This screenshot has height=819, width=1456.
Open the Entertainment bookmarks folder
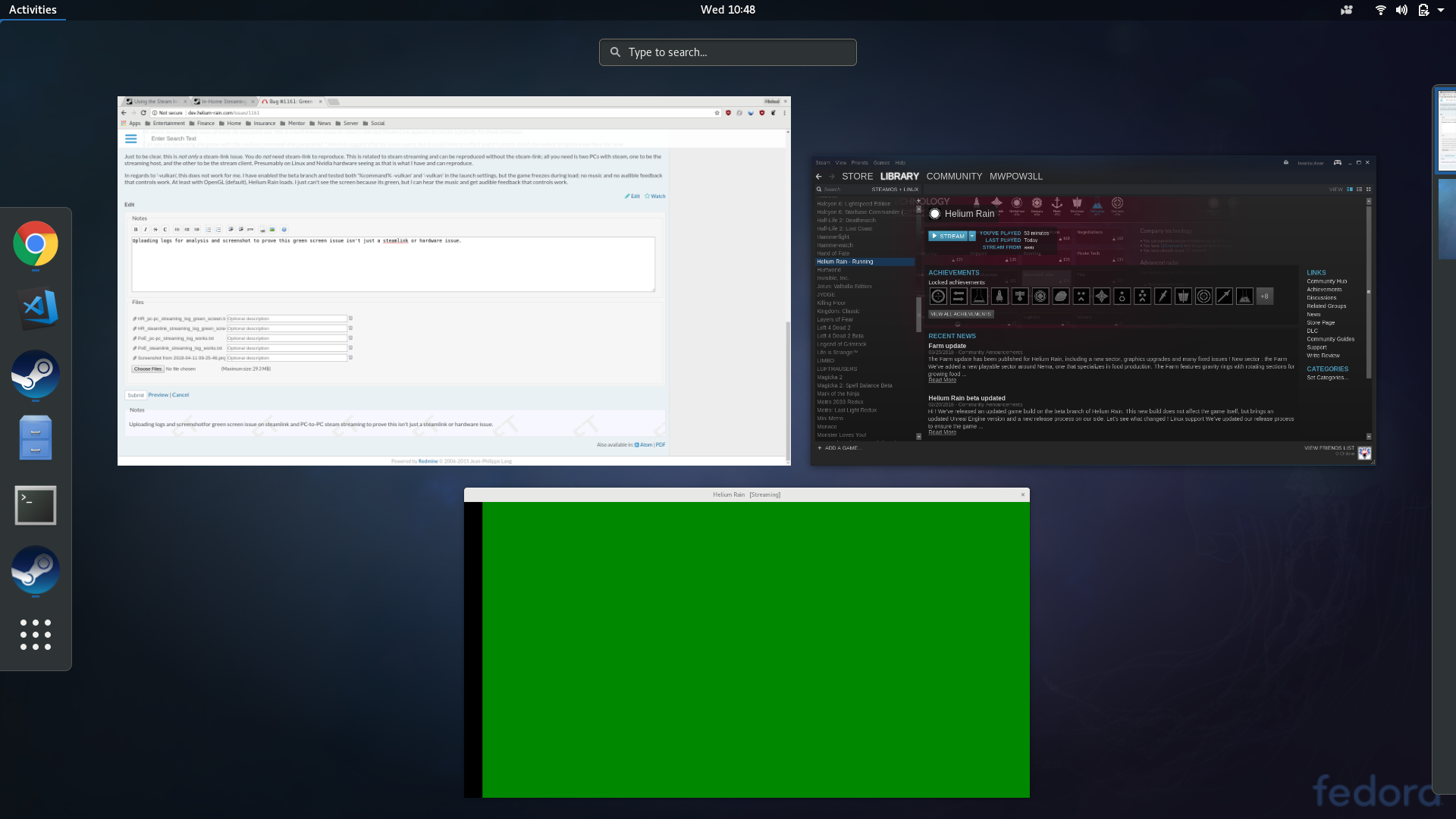pyautogui.click(x=165, y=124)
